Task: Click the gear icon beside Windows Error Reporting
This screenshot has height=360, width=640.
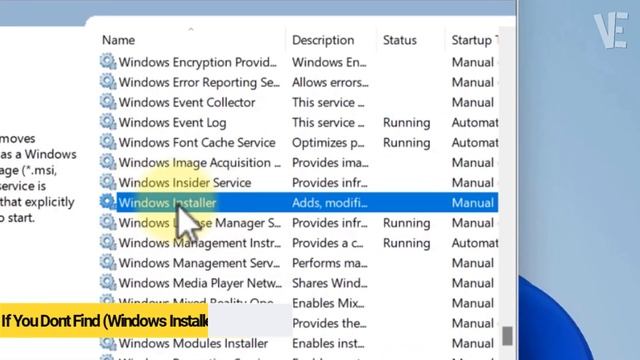Action: tap(108, 82)
